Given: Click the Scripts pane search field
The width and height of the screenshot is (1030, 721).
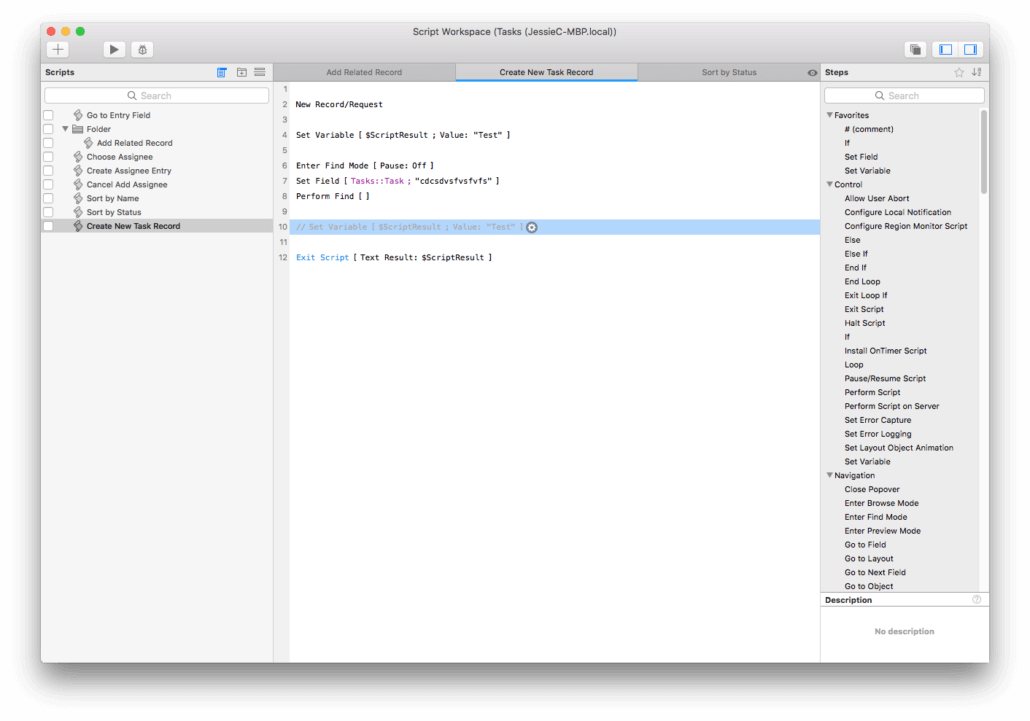Looking at the screenshot, I should point(156,96).
